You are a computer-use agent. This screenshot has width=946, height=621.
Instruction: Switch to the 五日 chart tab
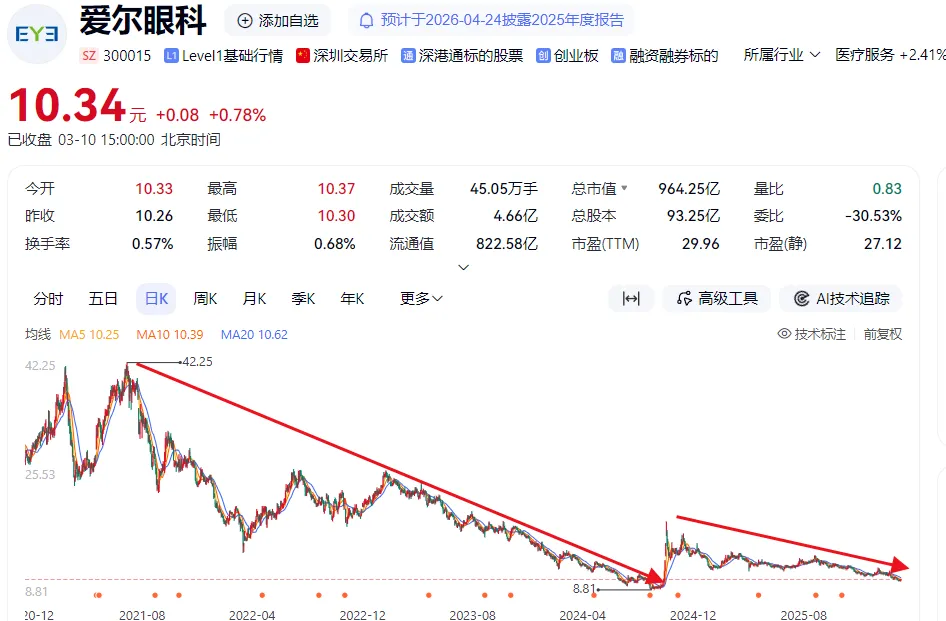tap(103, 299)
